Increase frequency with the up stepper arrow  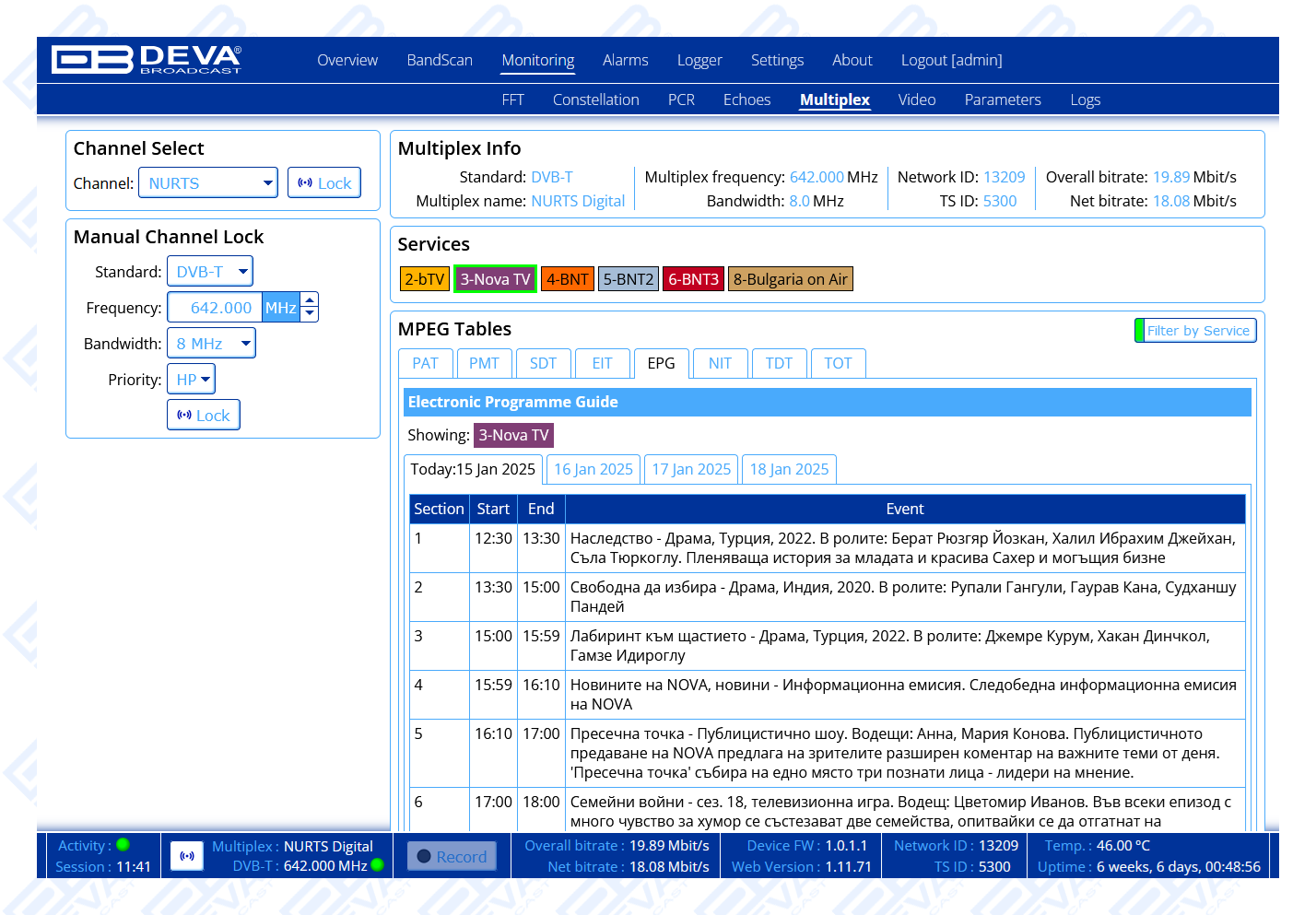[311, 299]
